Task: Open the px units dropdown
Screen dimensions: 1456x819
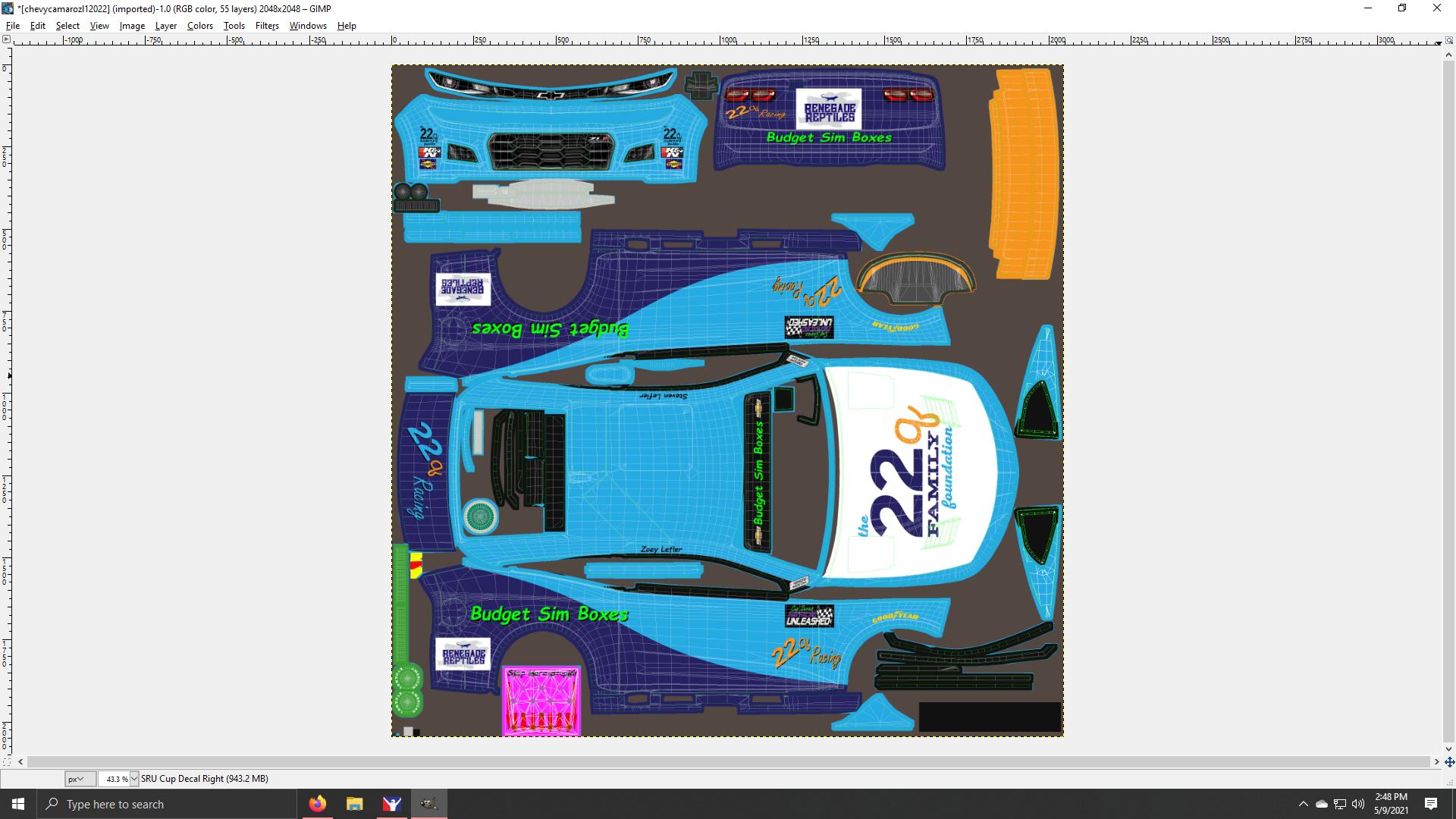Action: [80, 779]
